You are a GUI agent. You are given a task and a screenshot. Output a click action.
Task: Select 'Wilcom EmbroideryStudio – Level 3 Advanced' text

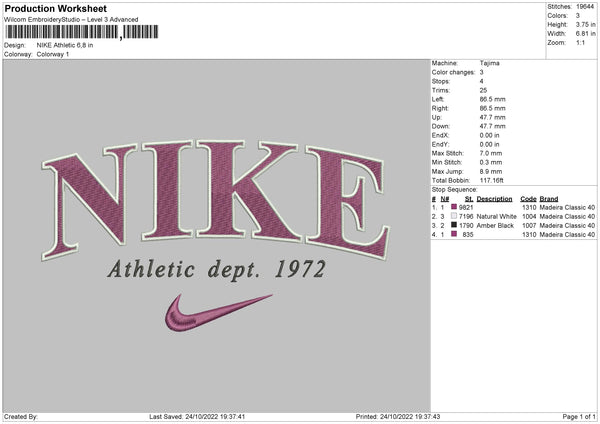tap(71, 20)
